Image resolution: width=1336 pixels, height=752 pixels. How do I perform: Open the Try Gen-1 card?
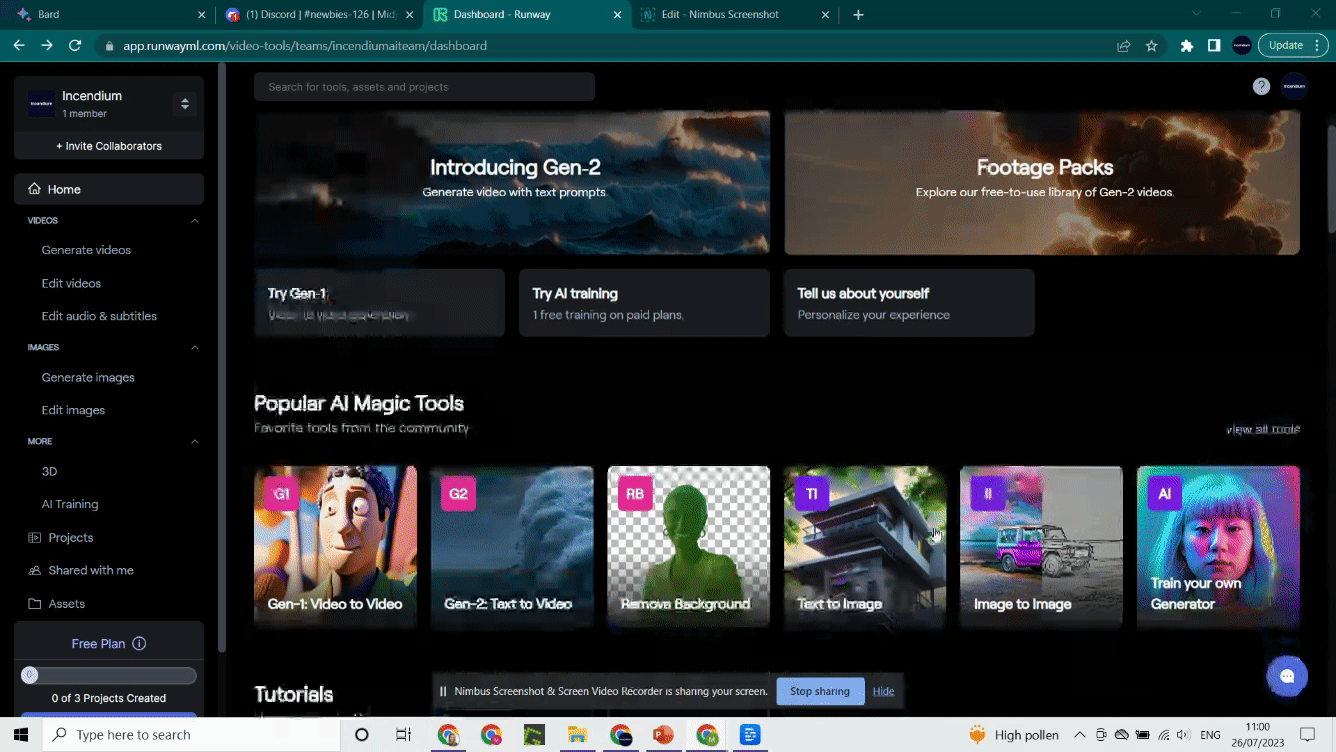(379, 303)
